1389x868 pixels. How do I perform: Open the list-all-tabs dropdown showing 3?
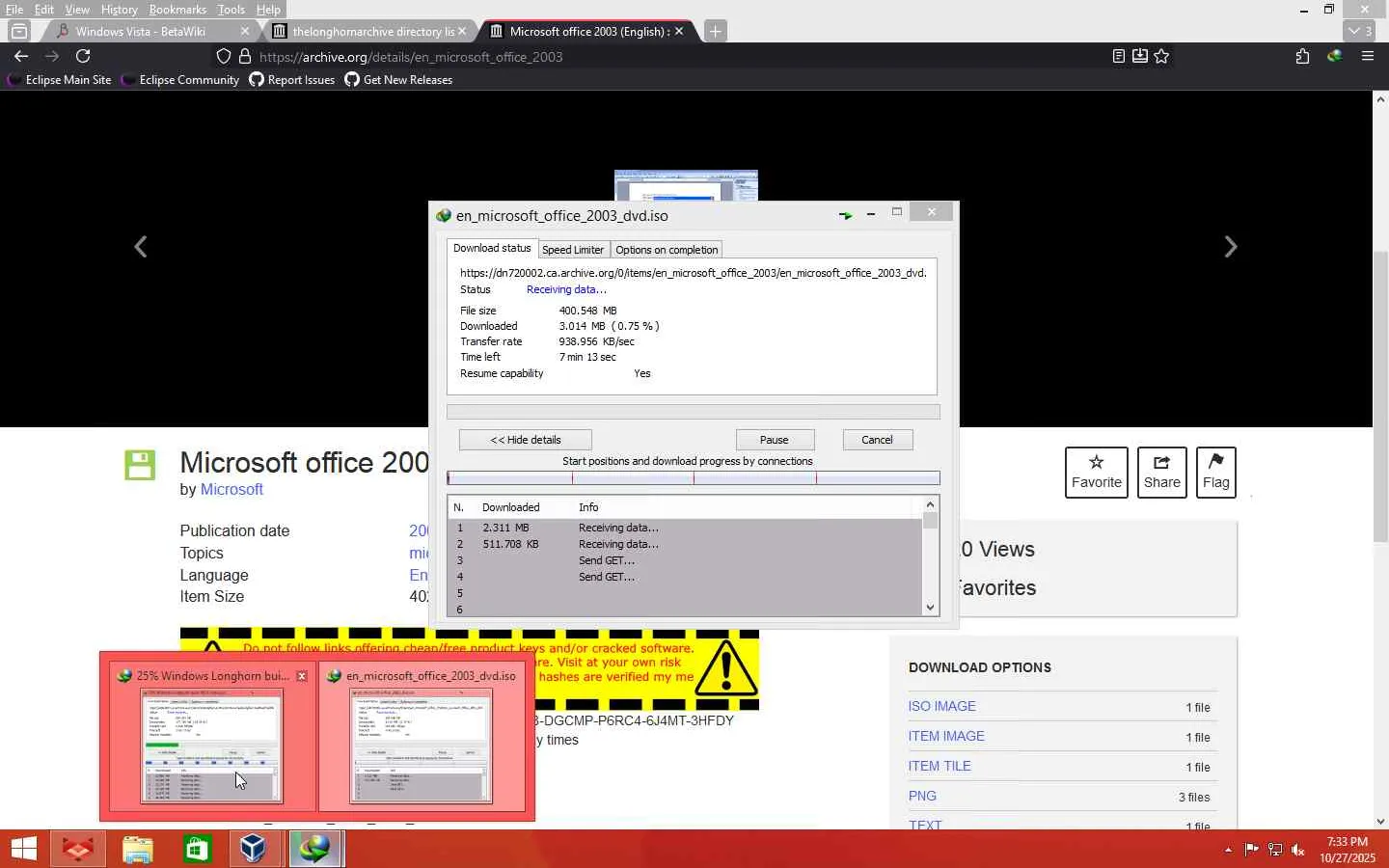coord(1361,31)
